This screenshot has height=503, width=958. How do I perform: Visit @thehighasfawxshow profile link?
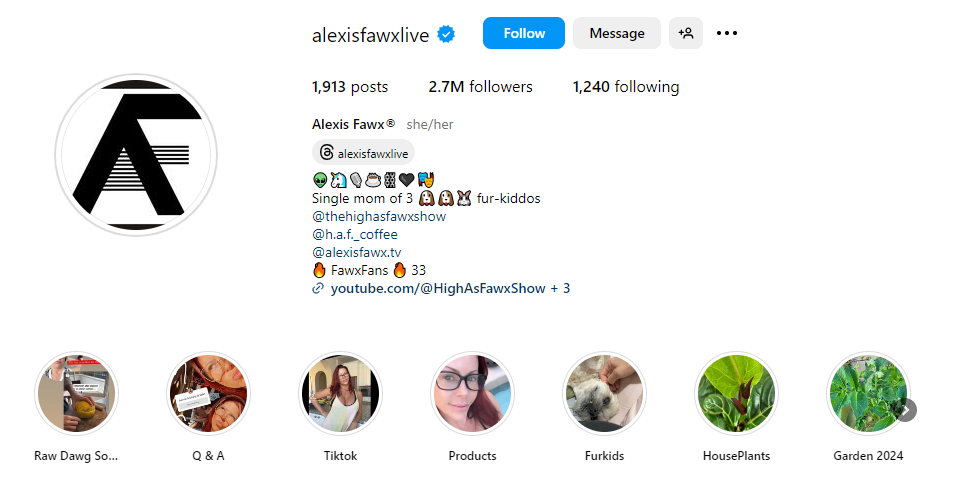[x=379, y=216]
